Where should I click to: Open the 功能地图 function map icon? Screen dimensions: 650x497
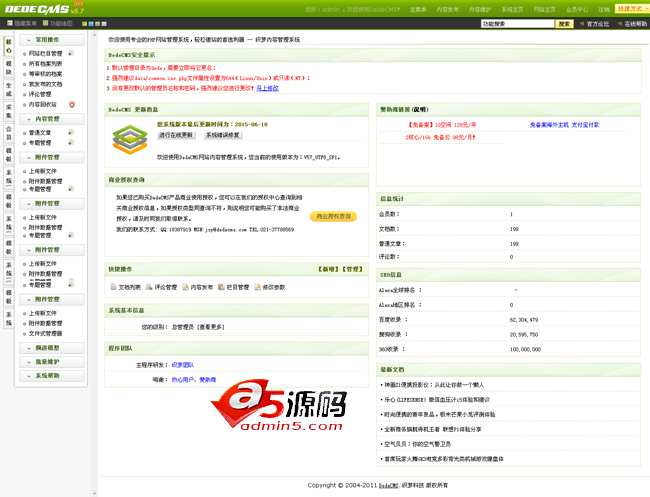point(46,23)
